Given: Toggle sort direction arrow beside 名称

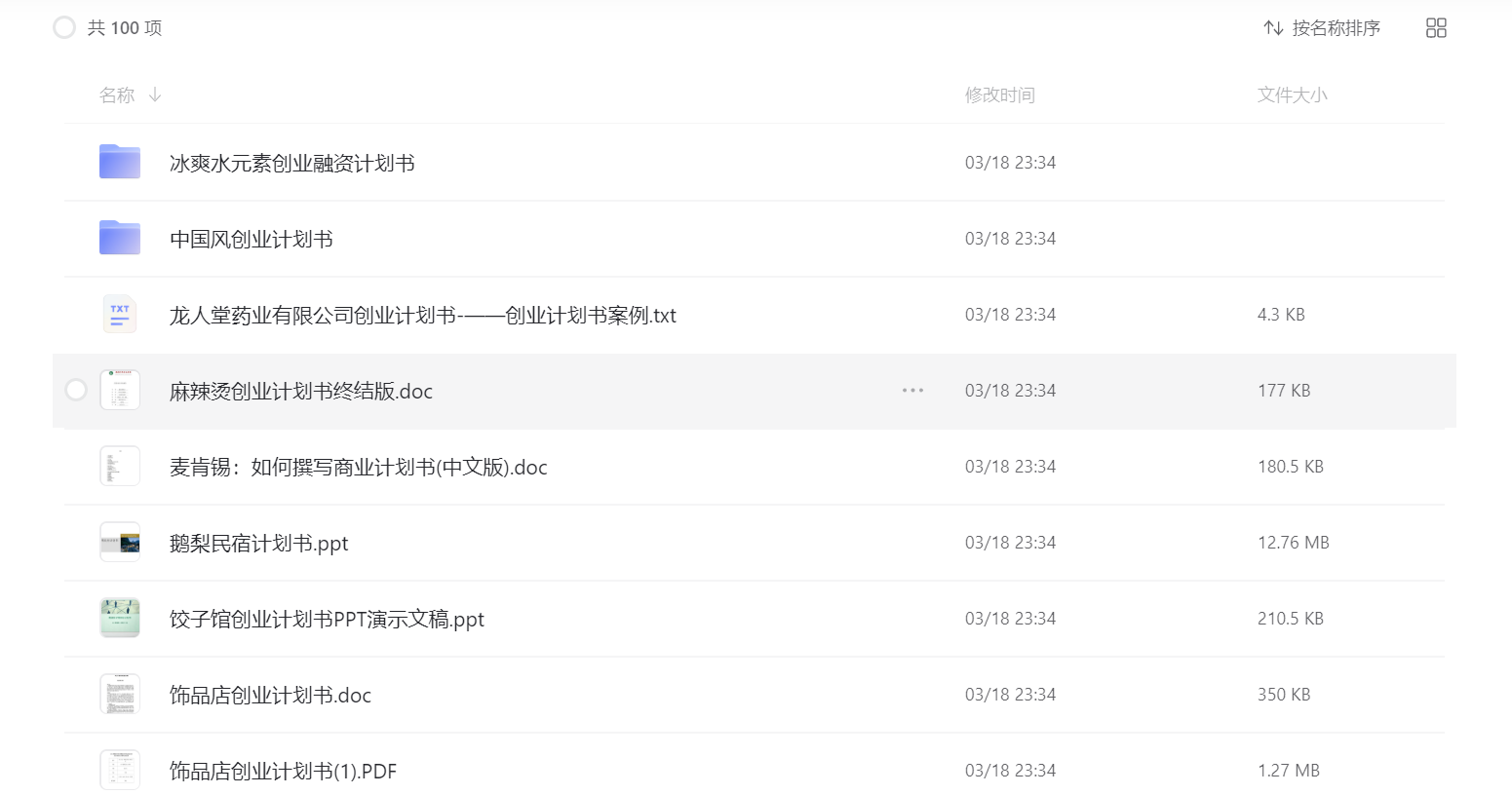Looking at the screenshot, I should click(155, 95).
